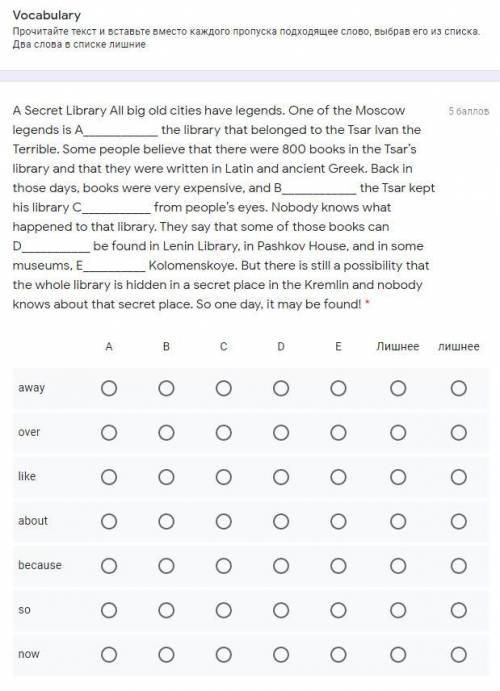The image size is (500, 691).
Task: Choose column B for "because"
Action: point(166,565)
